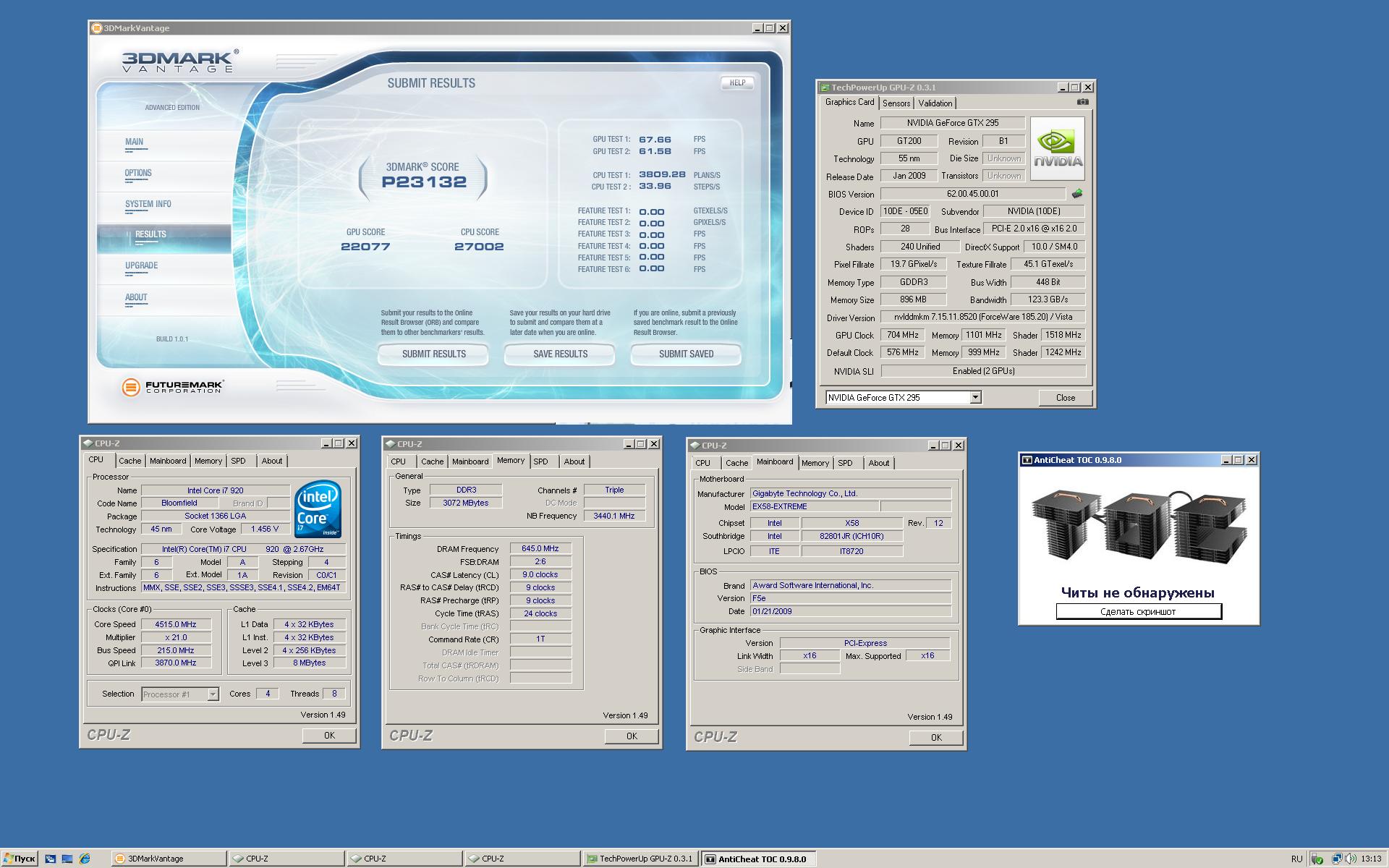Screen dimensions: 1389x868
Task: Click the 3DMarkVantage title bar icon
Action: (x=97, y=28)
